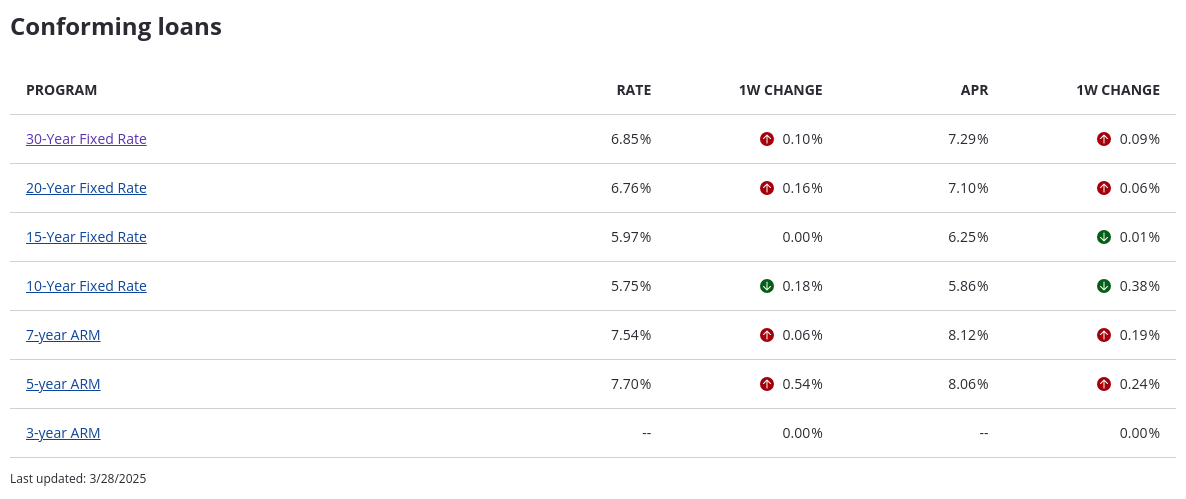The image size is (1186, 499).
Task: Open the 20-Year Fixed Rate link
Action: pos(86,188)
